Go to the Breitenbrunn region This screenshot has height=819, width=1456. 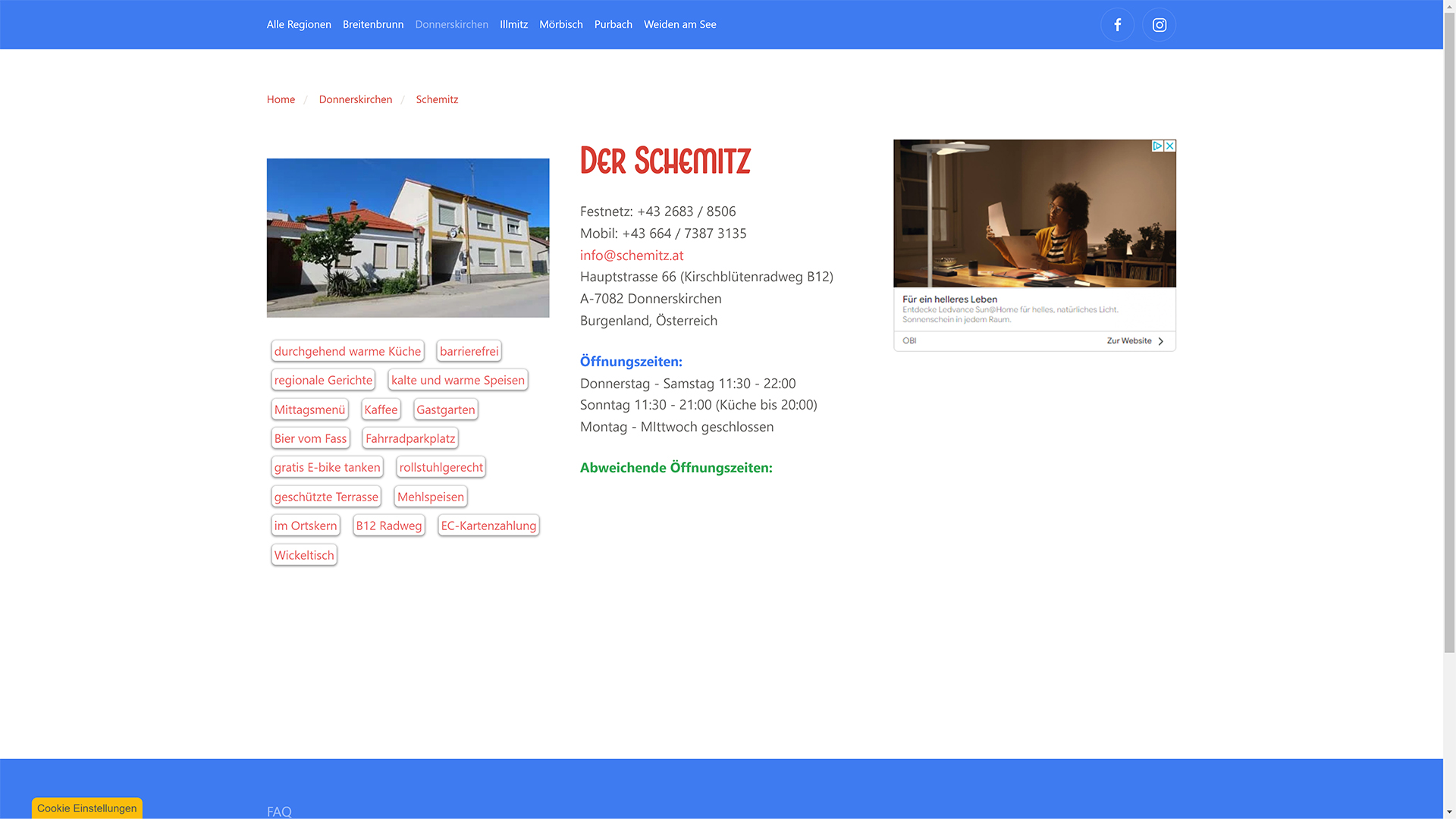coord(372,24)
